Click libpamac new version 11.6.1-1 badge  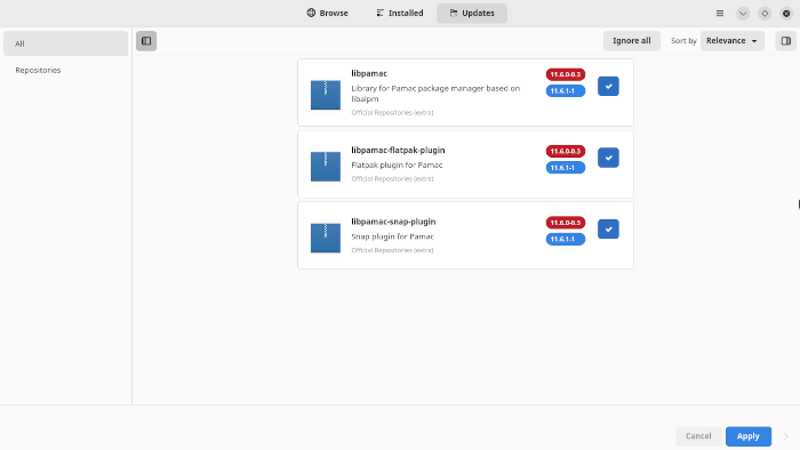[565, 91]
